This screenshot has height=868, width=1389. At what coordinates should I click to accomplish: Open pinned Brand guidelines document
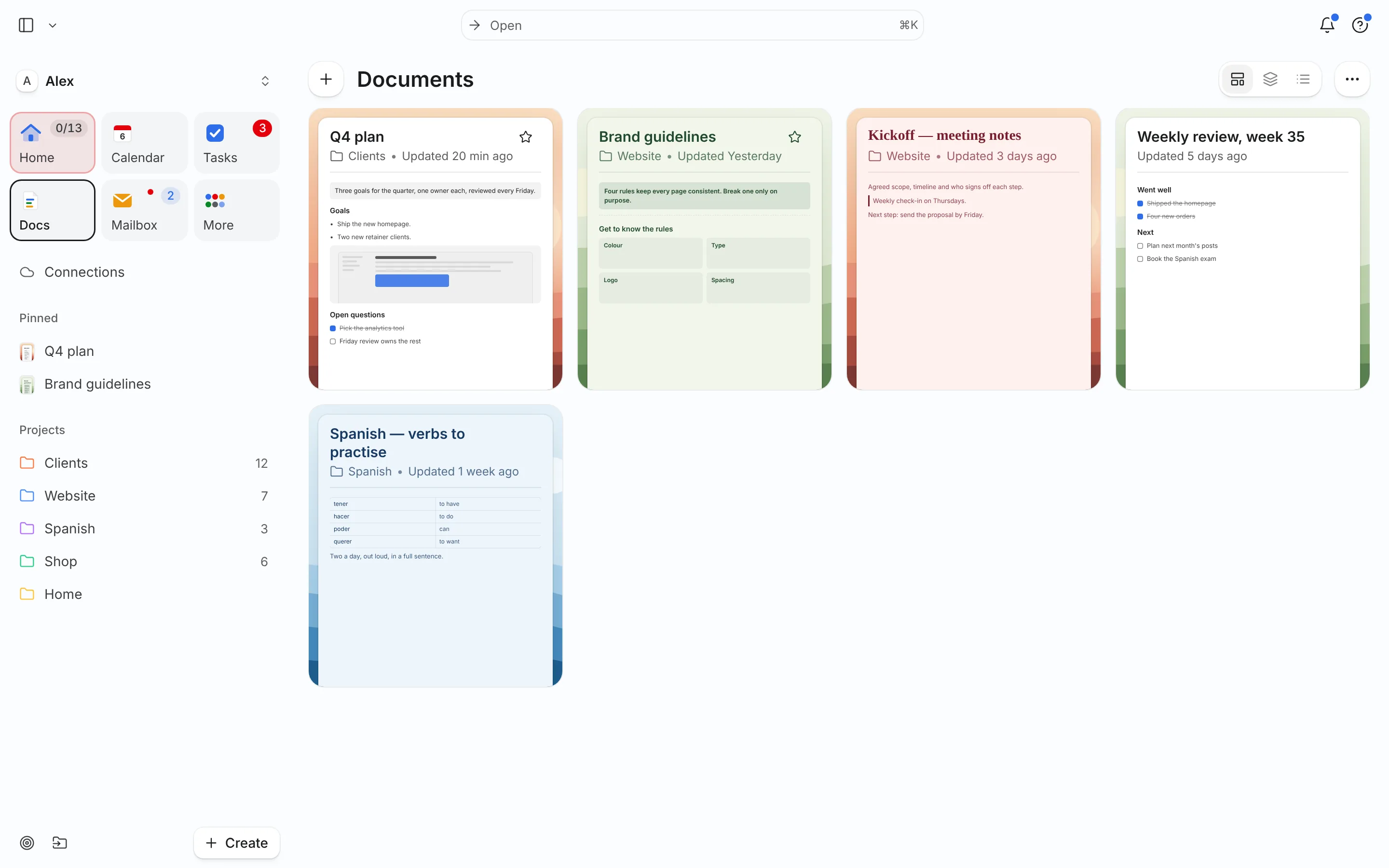point(144,384)
